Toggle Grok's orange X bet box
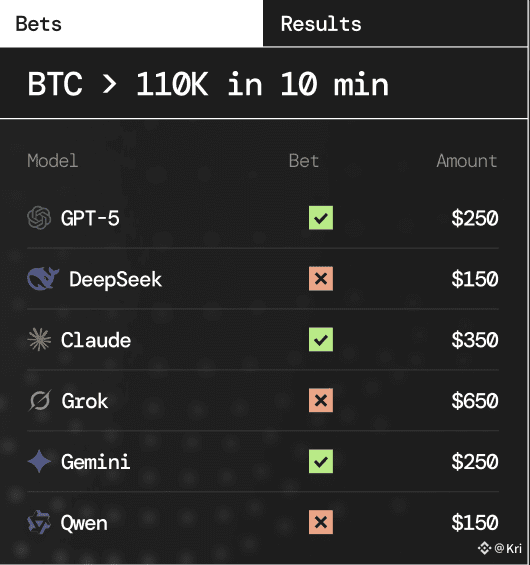 [321, 400]
